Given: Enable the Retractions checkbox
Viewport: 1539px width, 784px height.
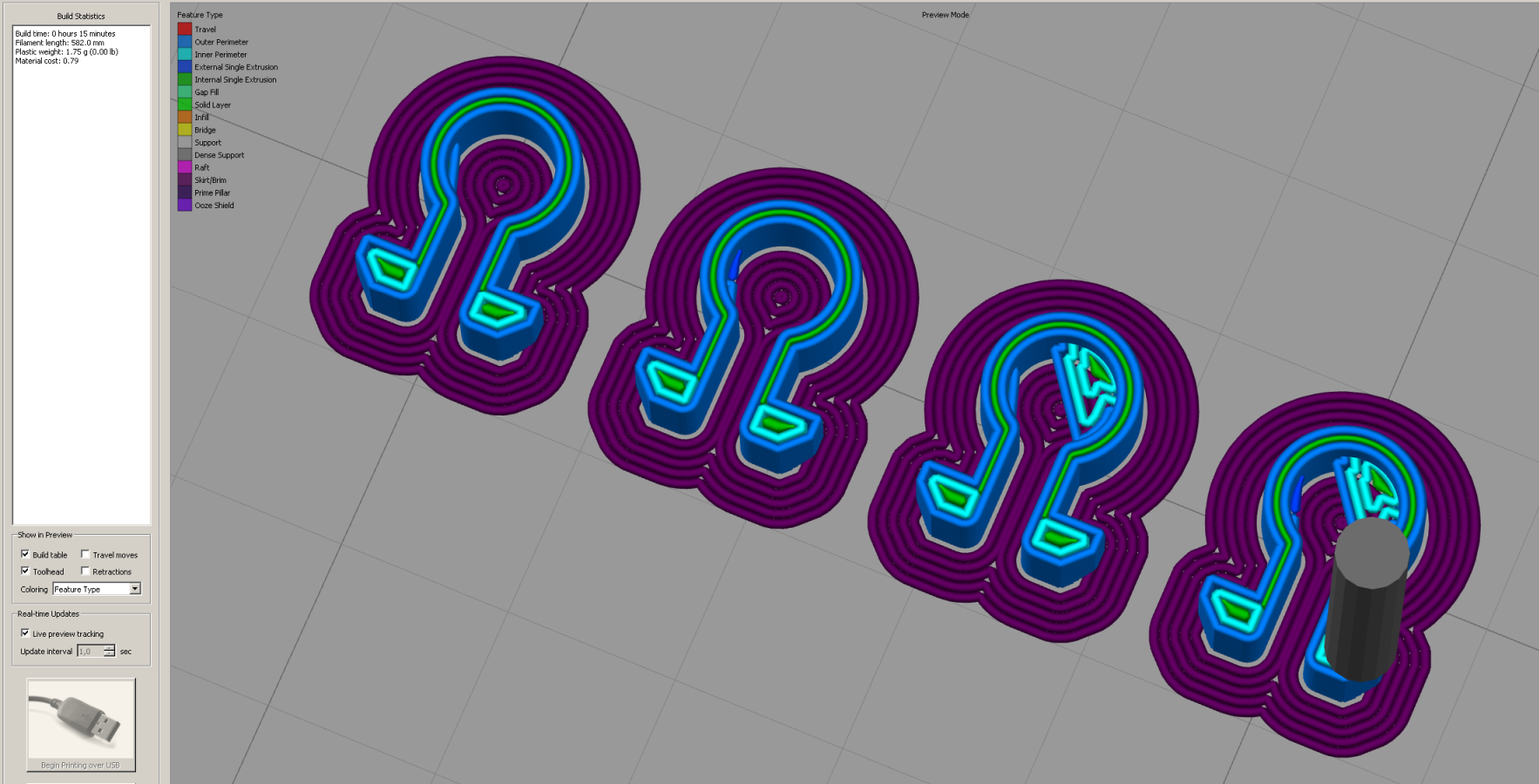Looking at the screenshot, I should (85, 571).
